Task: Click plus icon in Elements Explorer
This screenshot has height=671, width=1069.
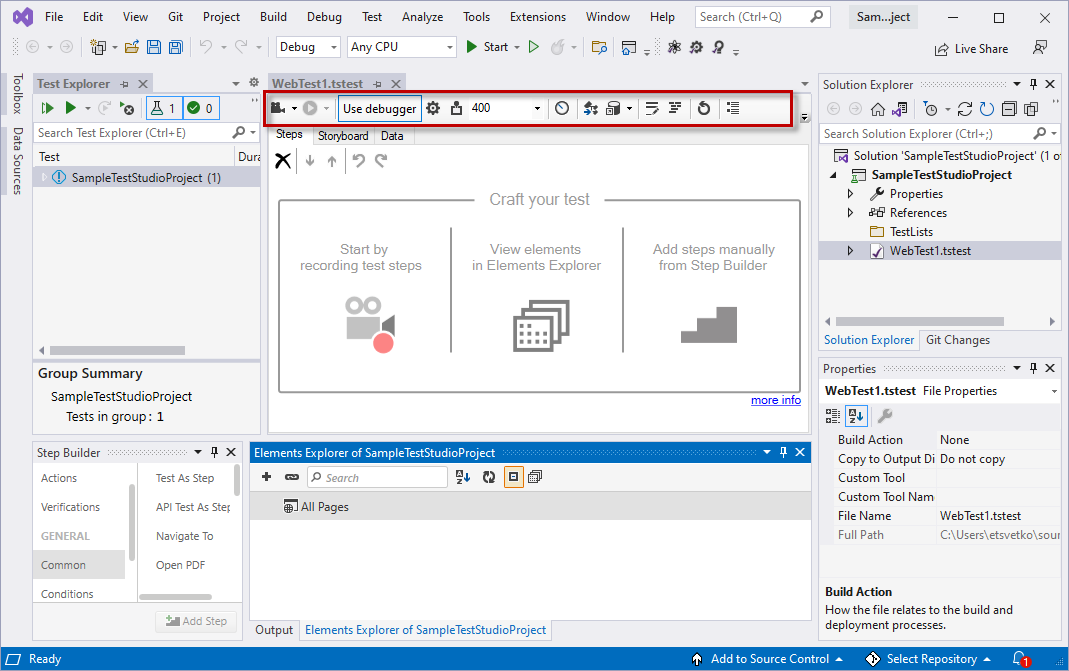Action: [267, 477]
